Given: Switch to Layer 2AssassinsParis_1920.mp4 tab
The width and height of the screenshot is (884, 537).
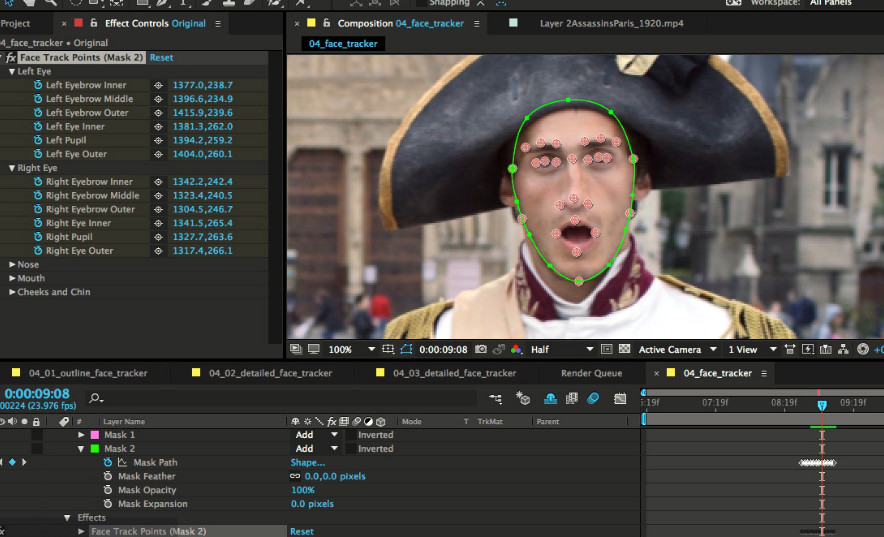Looking at the screenshot, I should coord(611,23).
